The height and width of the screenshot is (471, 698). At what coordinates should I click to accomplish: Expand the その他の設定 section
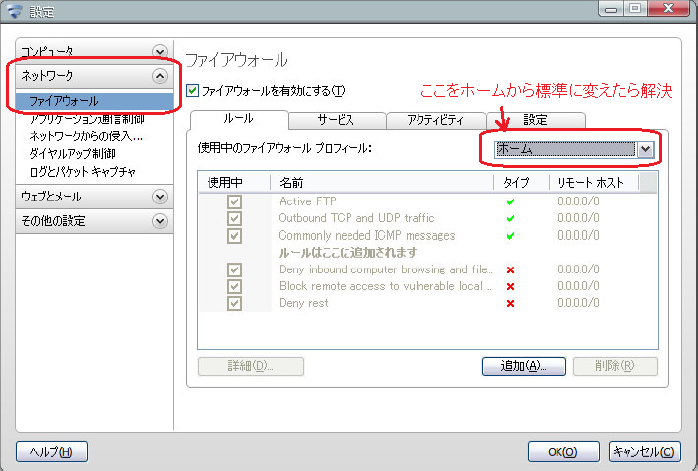pos(159,221)
